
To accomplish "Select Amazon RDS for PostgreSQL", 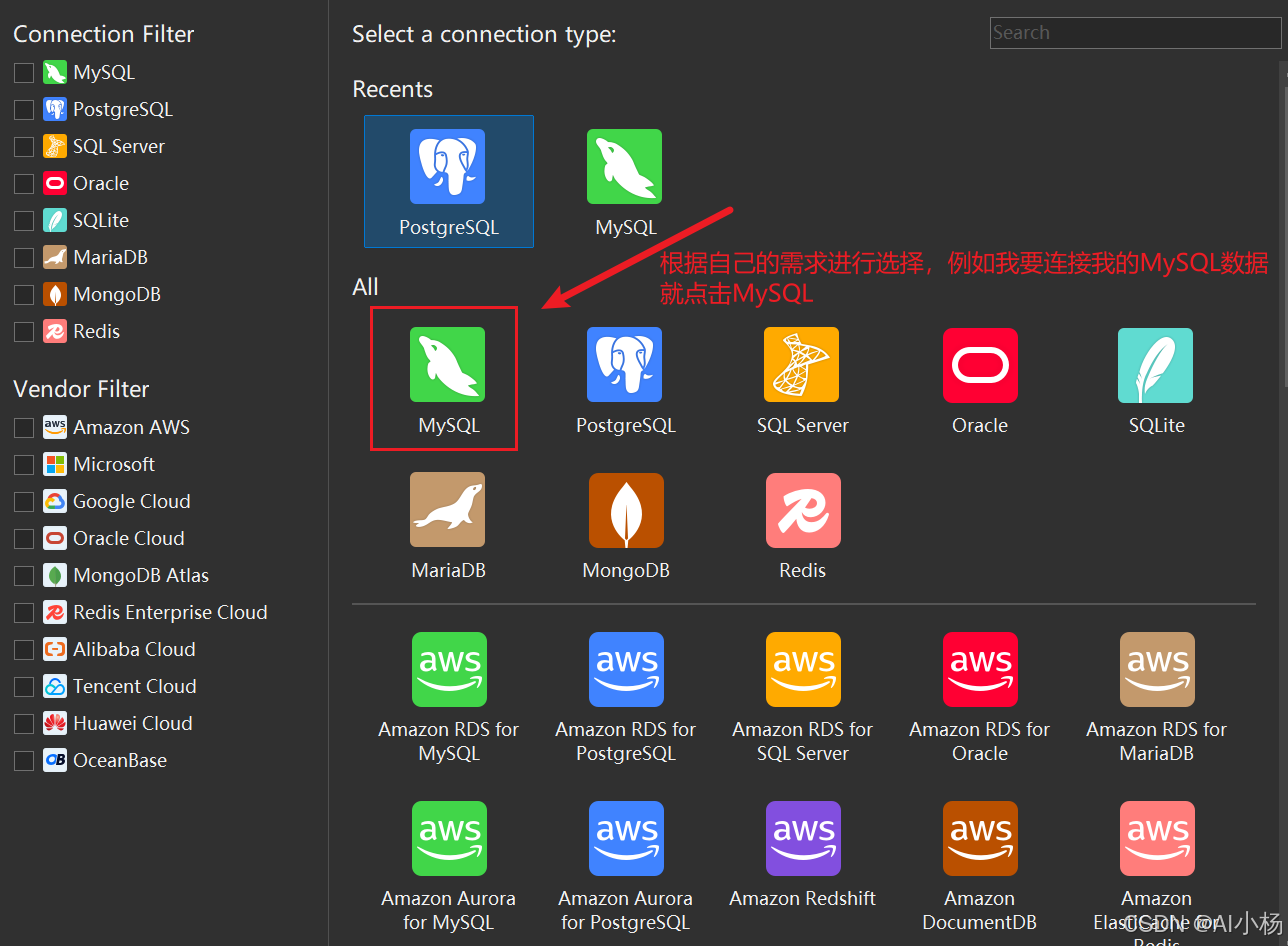I will 625,697.
